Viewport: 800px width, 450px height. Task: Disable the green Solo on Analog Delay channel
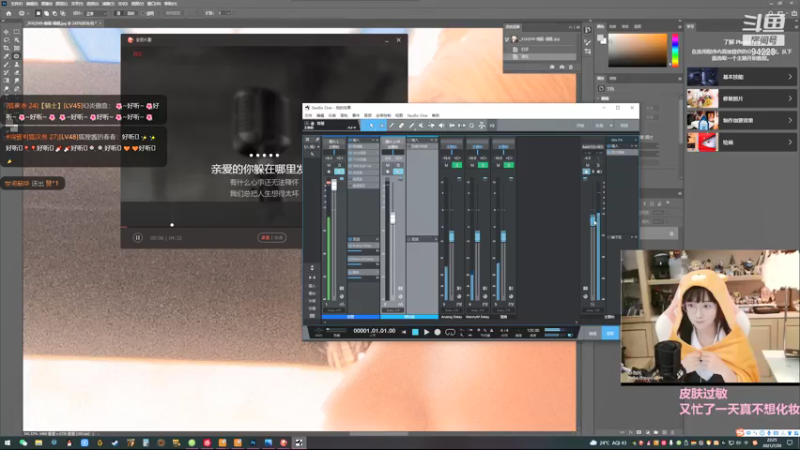coord(457,165)
